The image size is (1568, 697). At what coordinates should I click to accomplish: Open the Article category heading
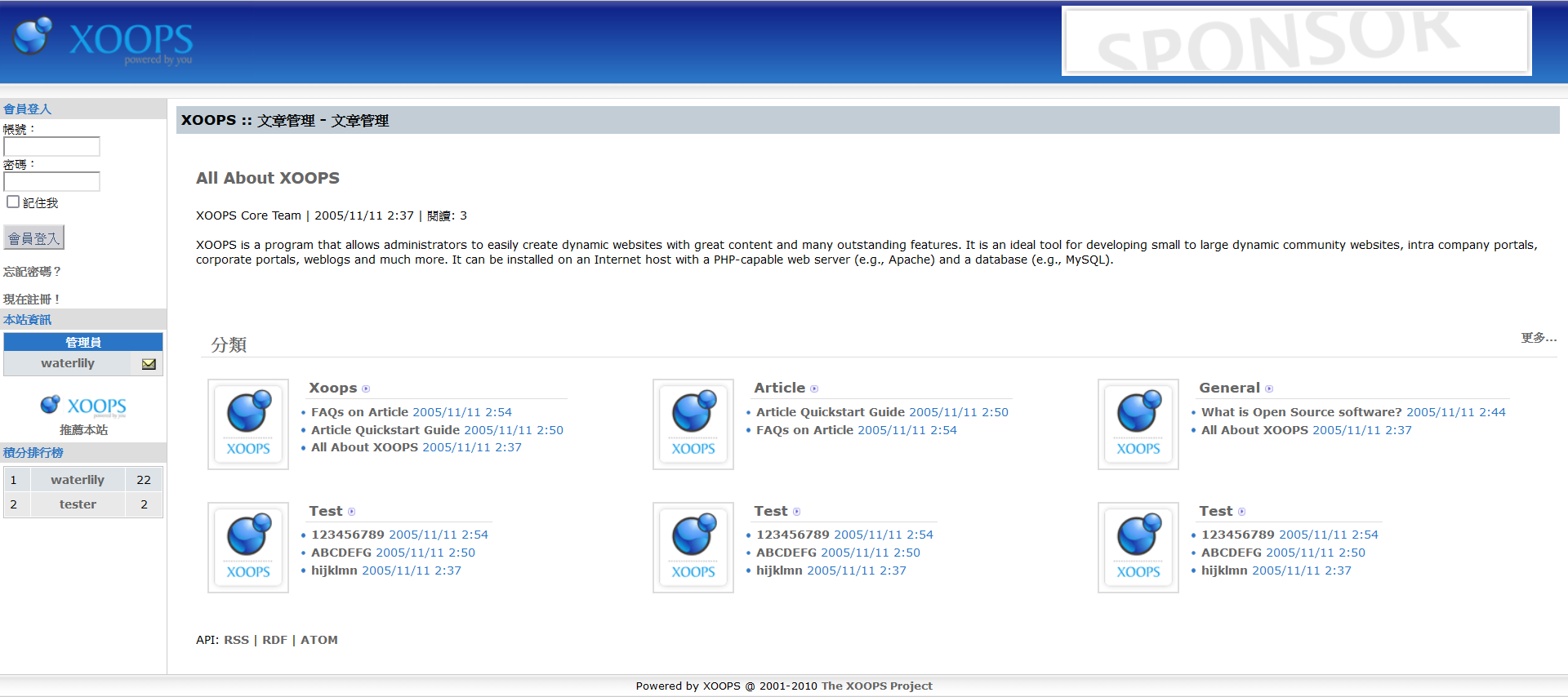click(x=780, y=388)
